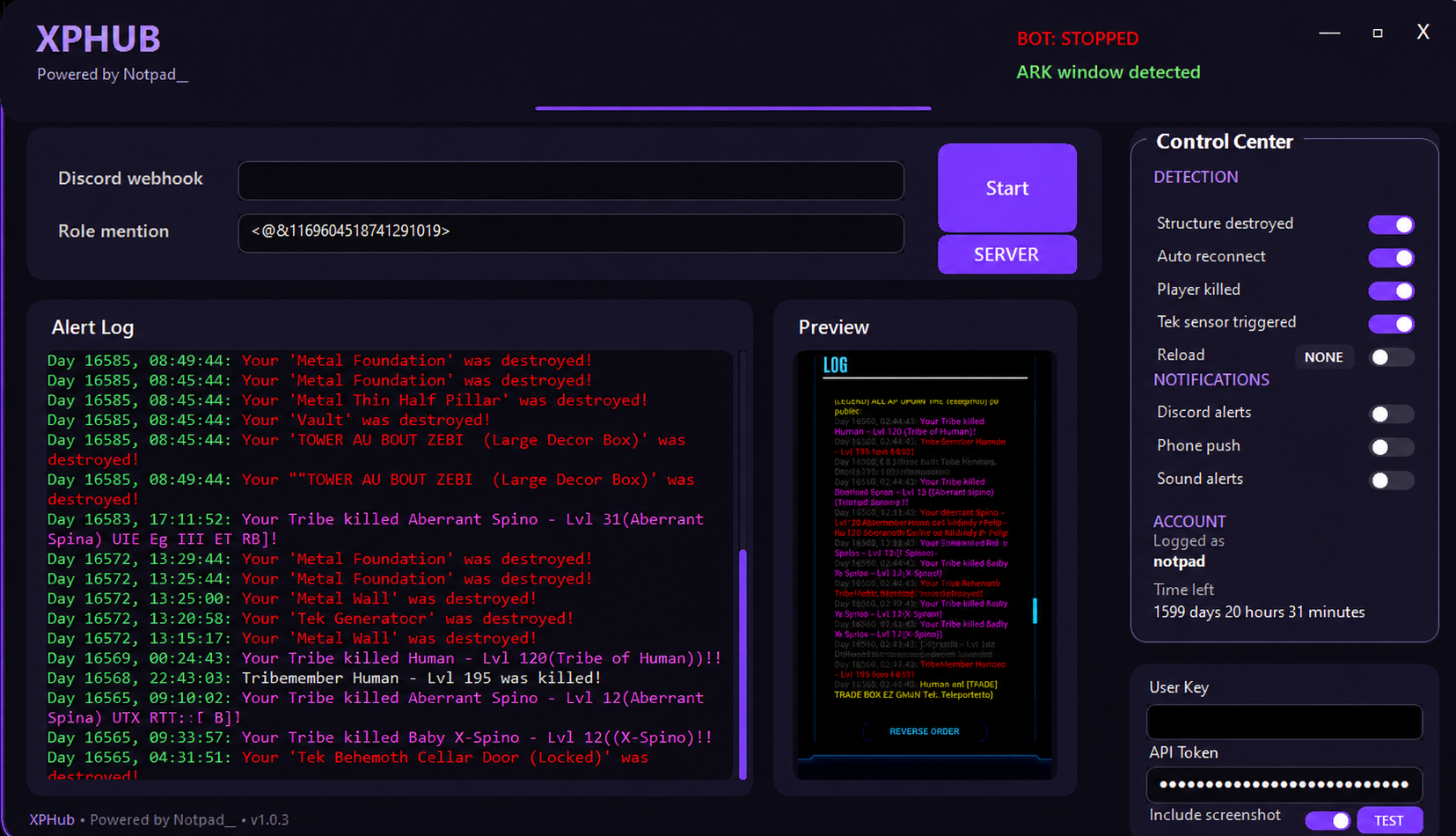
Task: Click 'ARK window detected' status text
Action: click(x=1108, y=72)
